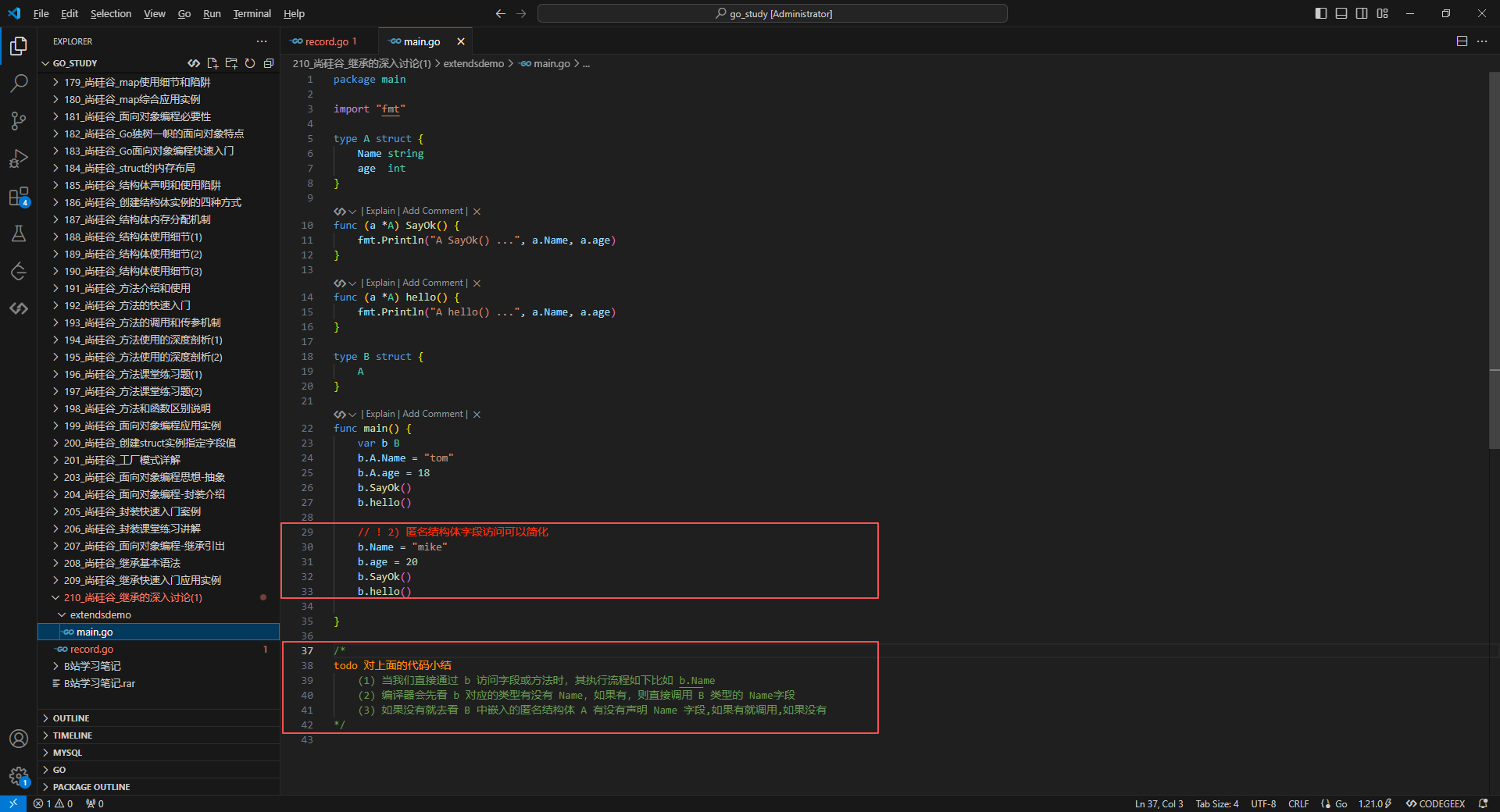Dismiss CodeGeeX lens above SayOk function
The height and width of the screenshot is (812, 1500).
coord(477,212)
